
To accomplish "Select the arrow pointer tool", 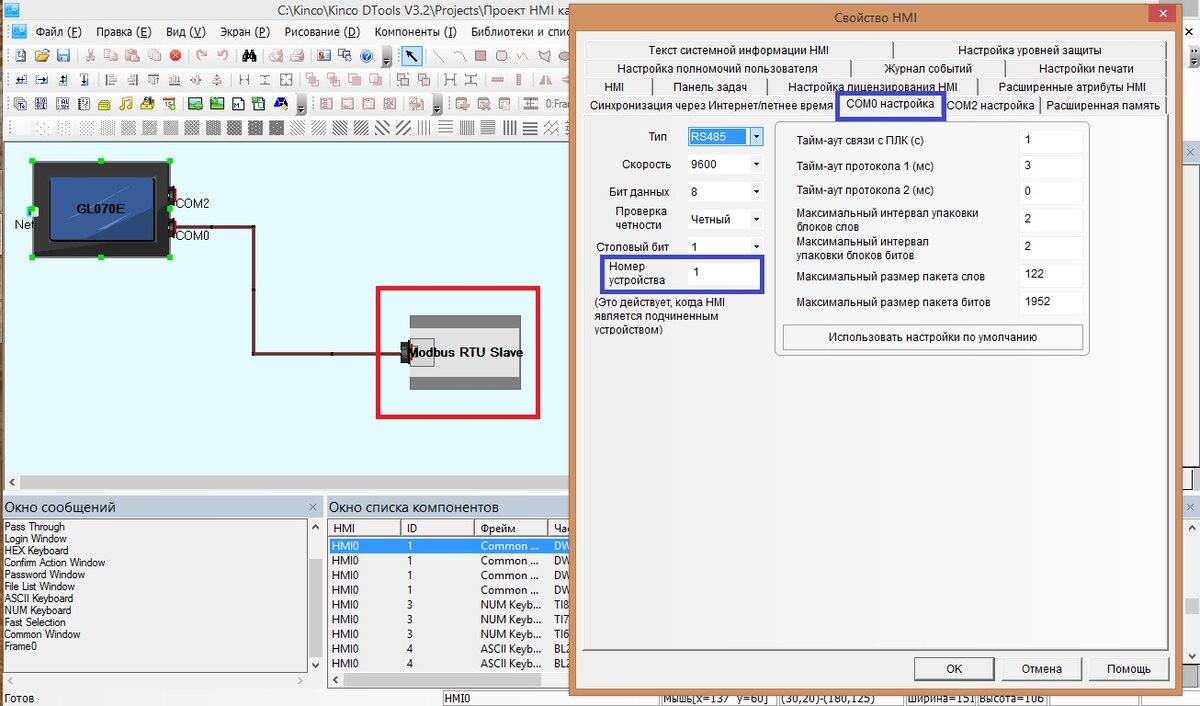I will coord(411,56).
